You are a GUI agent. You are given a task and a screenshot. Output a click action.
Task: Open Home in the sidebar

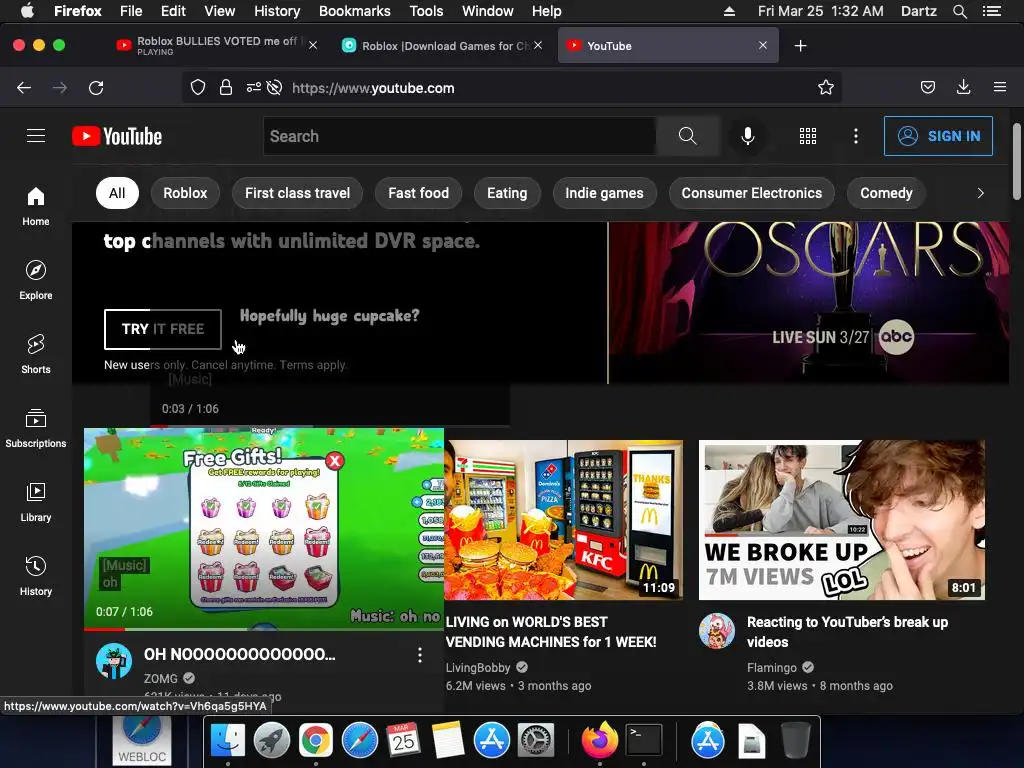36,206
